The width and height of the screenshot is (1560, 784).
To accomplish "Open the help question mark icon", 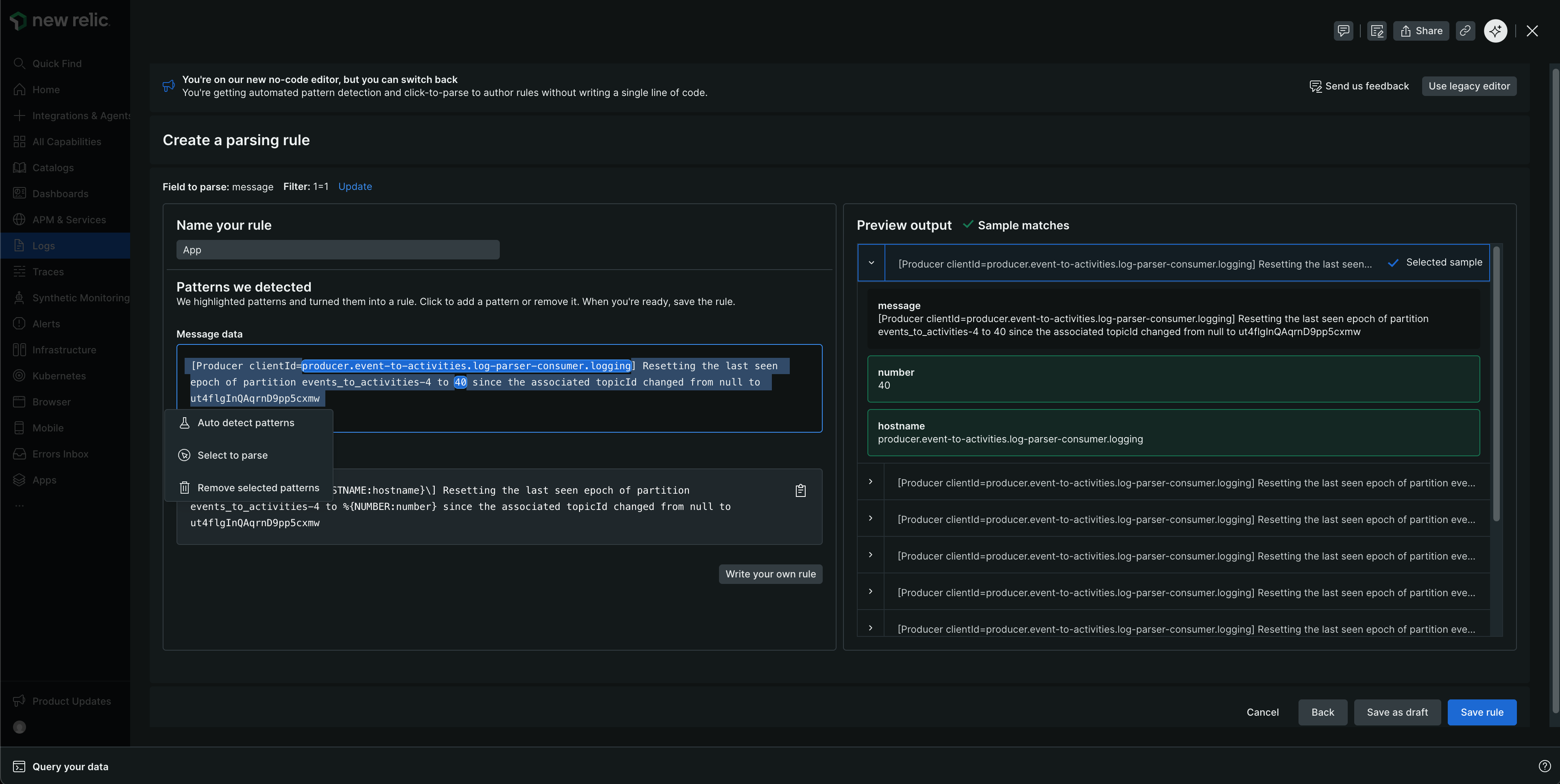I will click(1544, 766).
